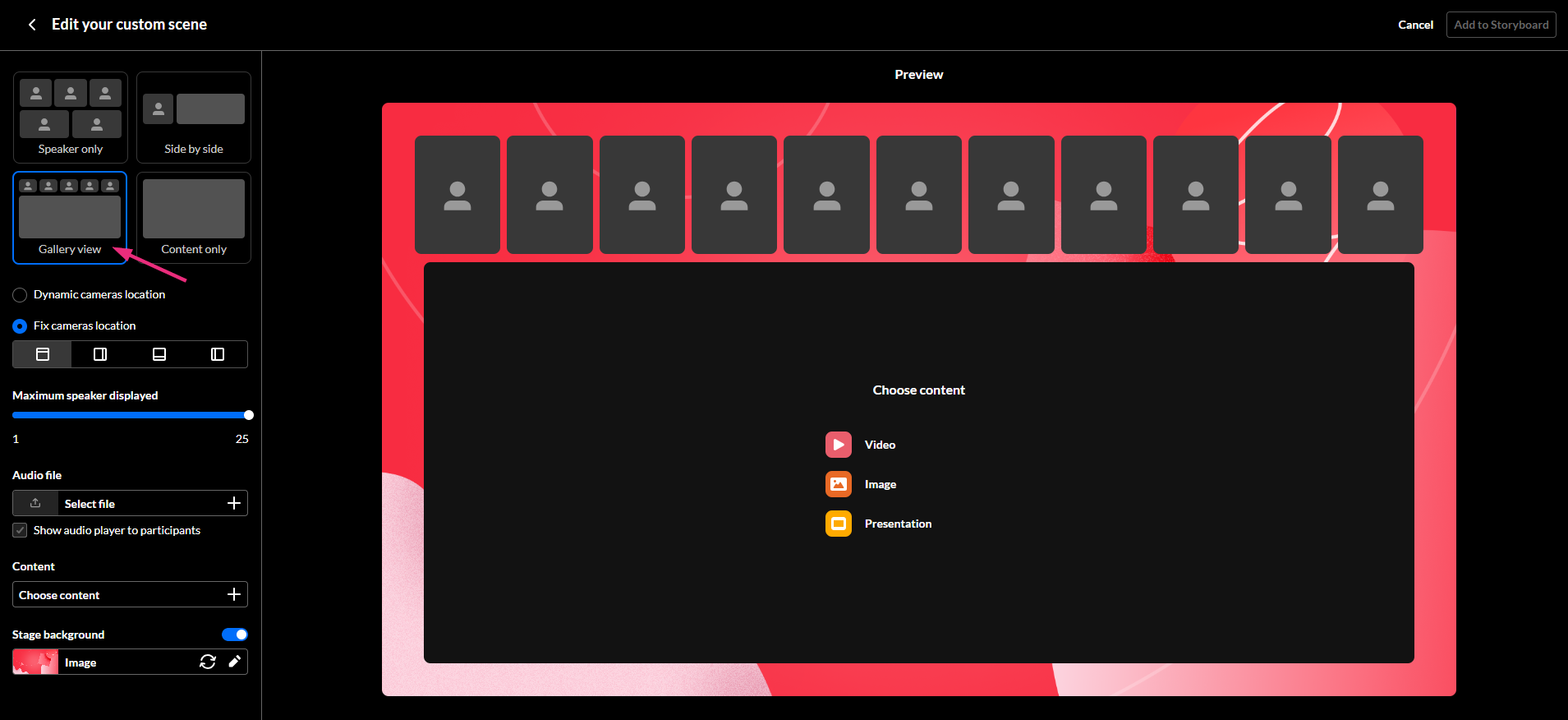Image resolution: width=1568 pixels, height=720 pixels.
Task: Toggle Show audio player to participants checkbox
Action: coord(20,530)
